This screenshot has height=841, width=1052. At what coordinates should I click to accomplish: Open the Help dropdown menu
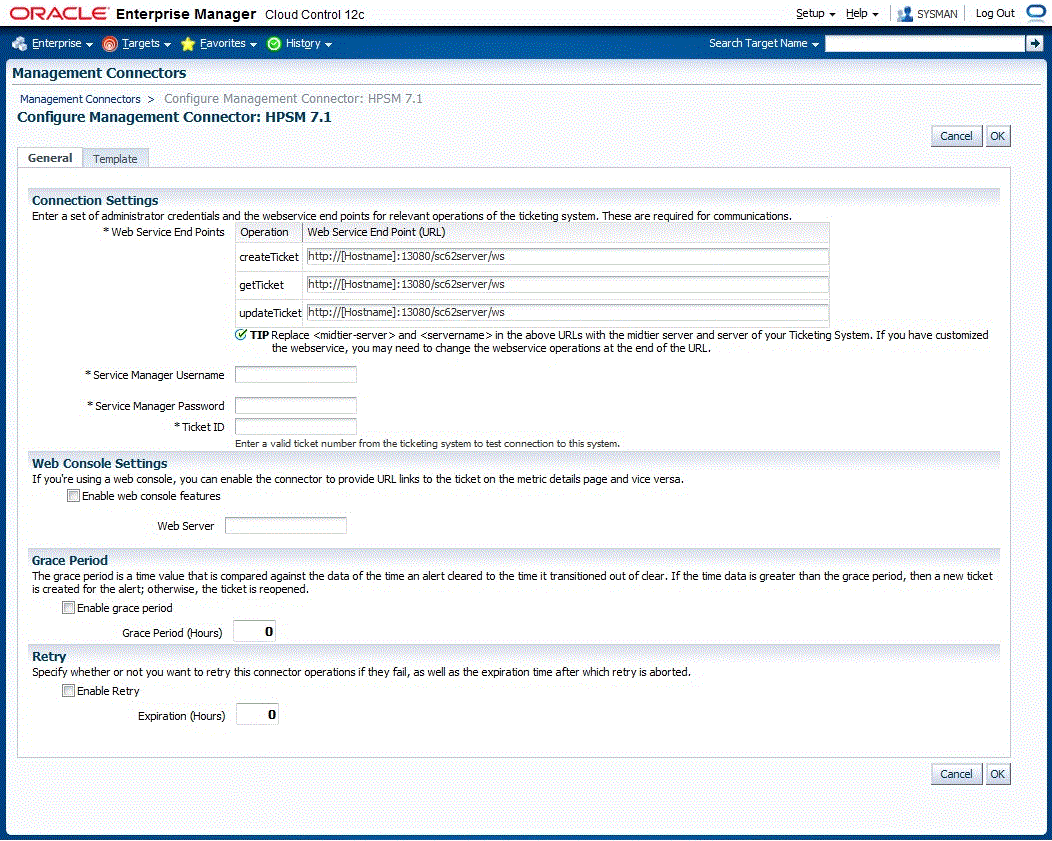(862, 13)
